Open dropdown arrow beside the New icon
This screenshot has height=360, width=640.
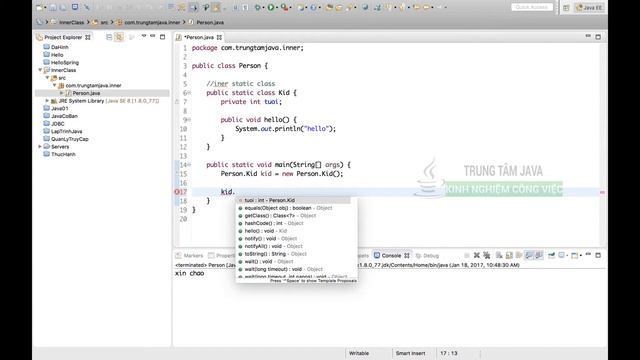(45, 8)
